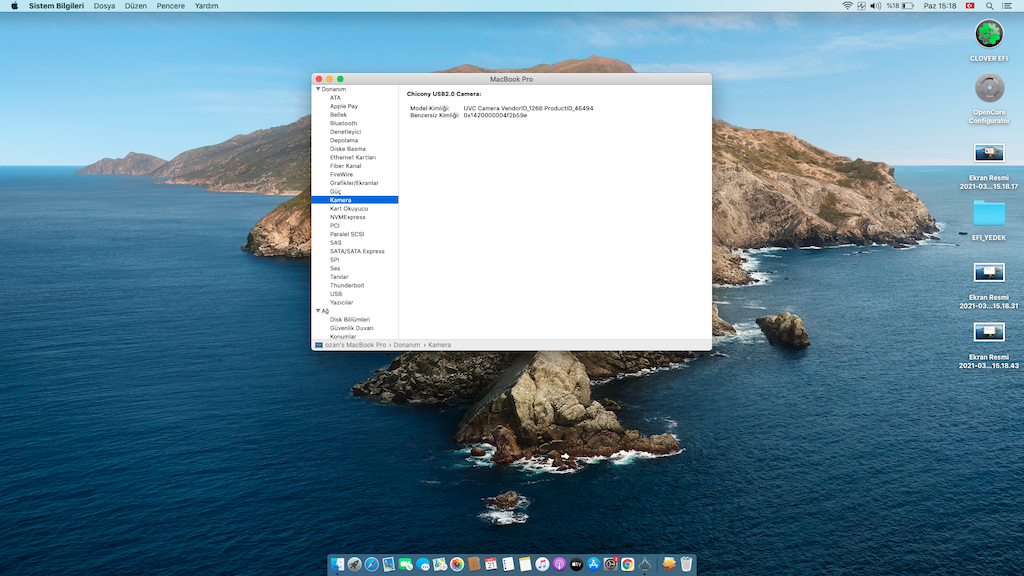
Task: Collapse the Ağ tree section
Action: (318, 311)
